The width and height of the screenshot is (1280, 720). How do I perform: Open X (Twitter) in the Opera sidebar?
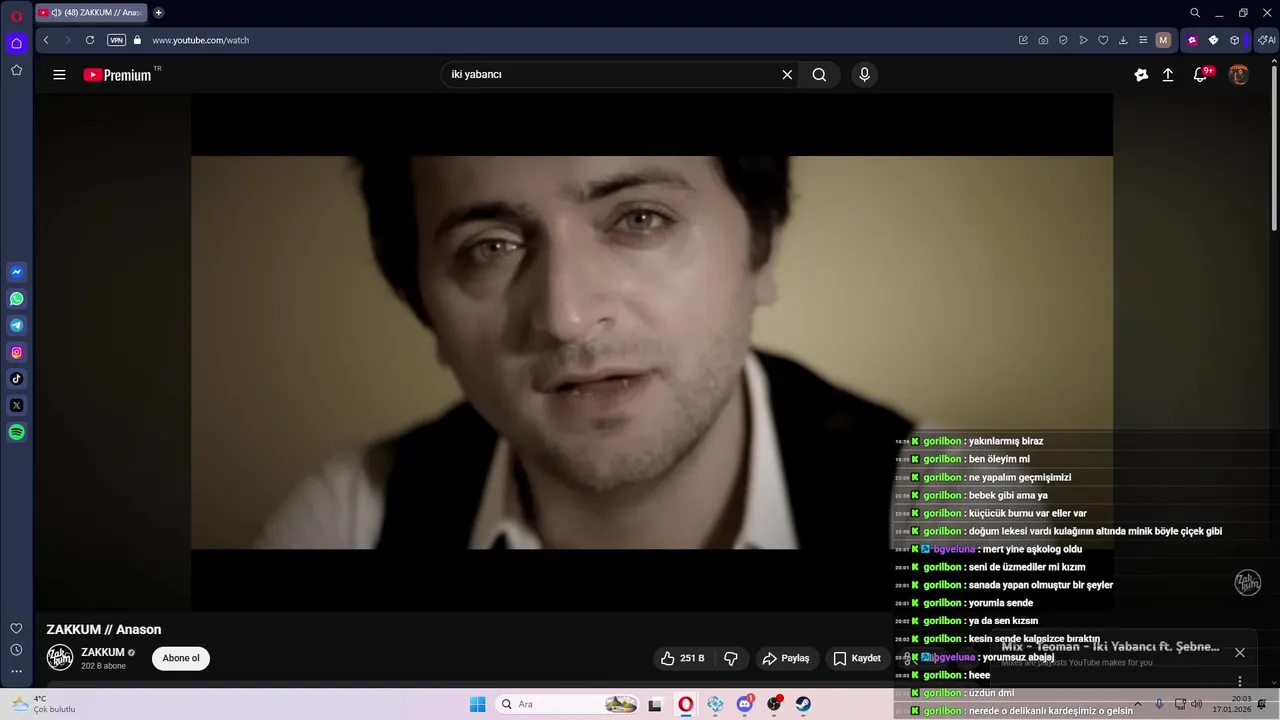point(17,406)
